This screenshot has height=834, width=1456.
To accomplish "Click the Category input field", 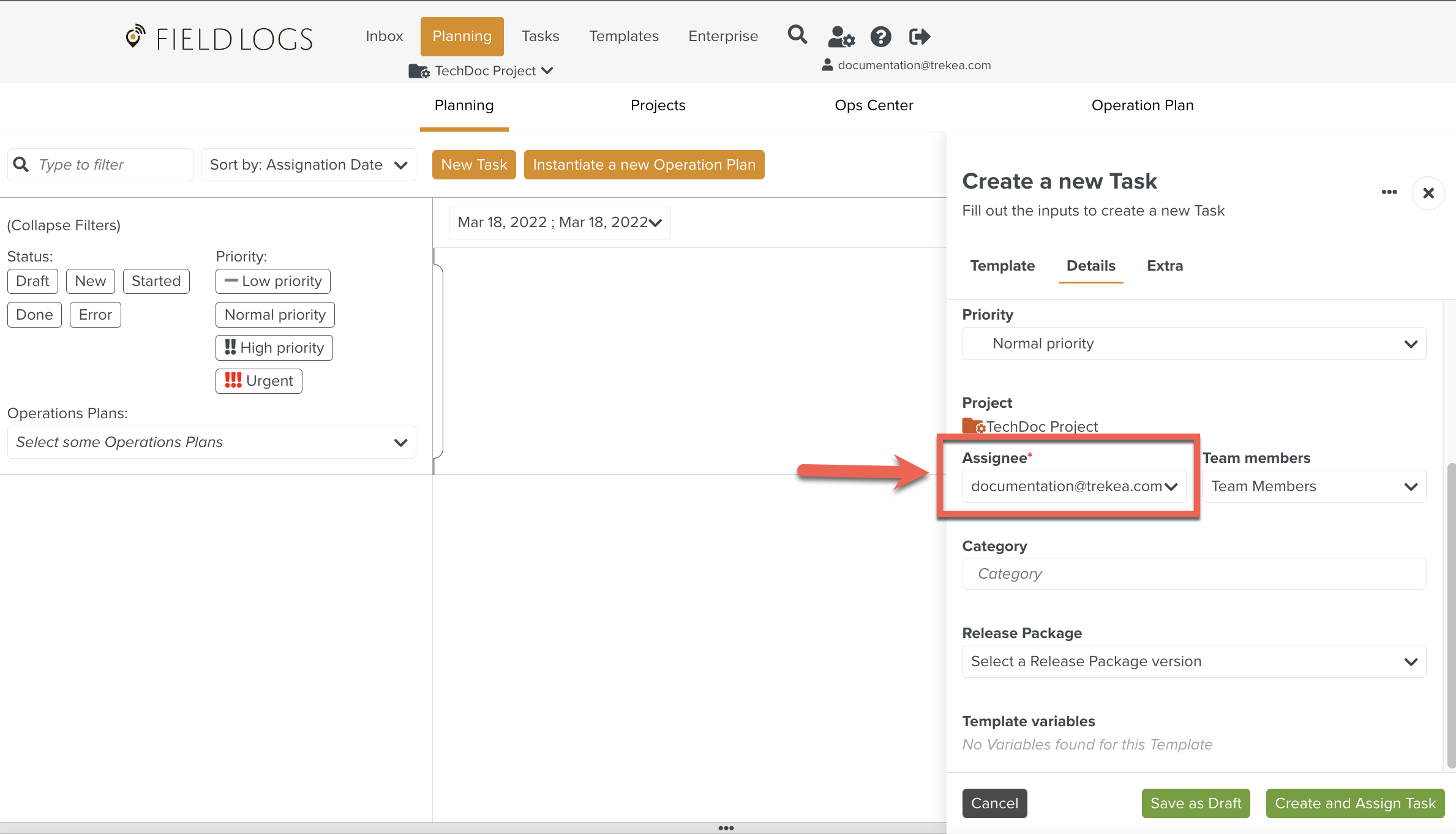I will coord(1194,574).
